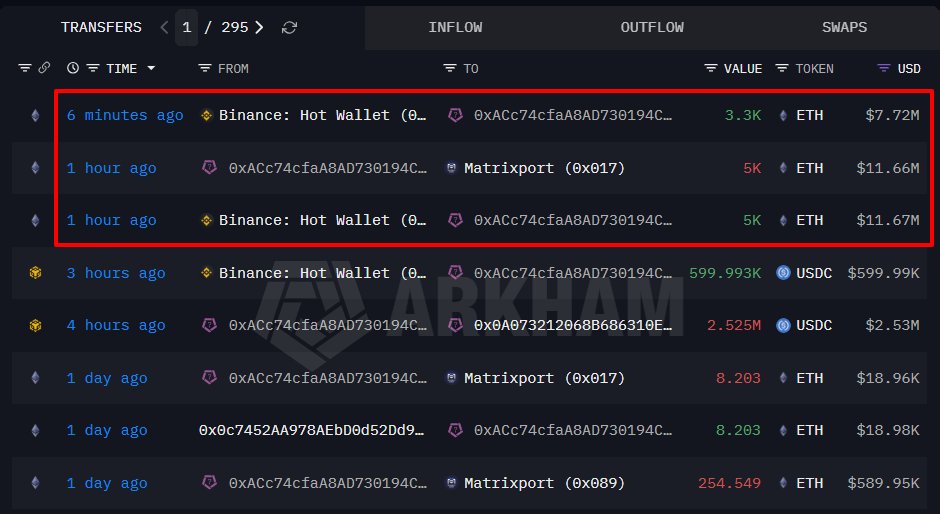Go to previous transfers page arrow
The height and width of the screenshot is (514, 940).
tap(164, 28)
